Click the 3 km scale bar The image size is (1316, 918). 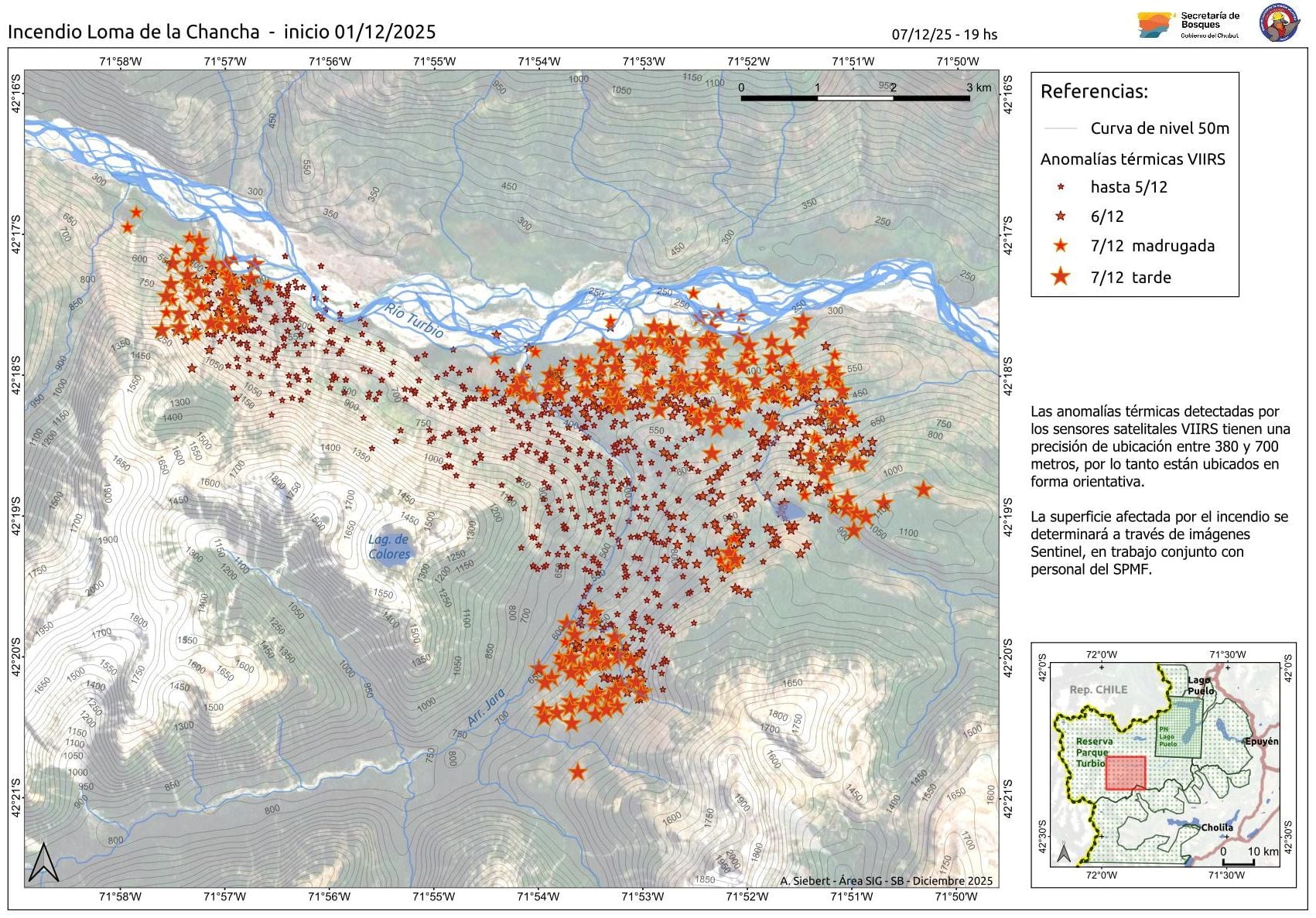tap(855, 98)
